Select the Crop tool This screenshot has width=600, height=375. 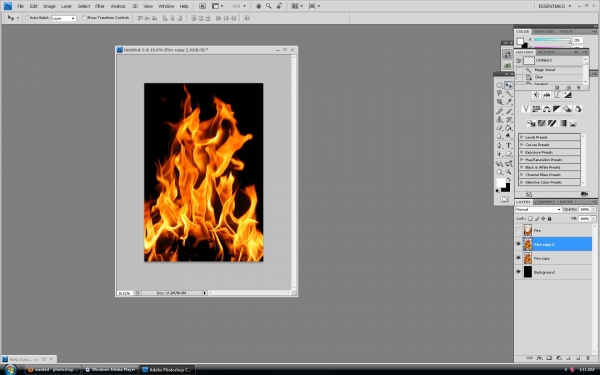[499, 102]
